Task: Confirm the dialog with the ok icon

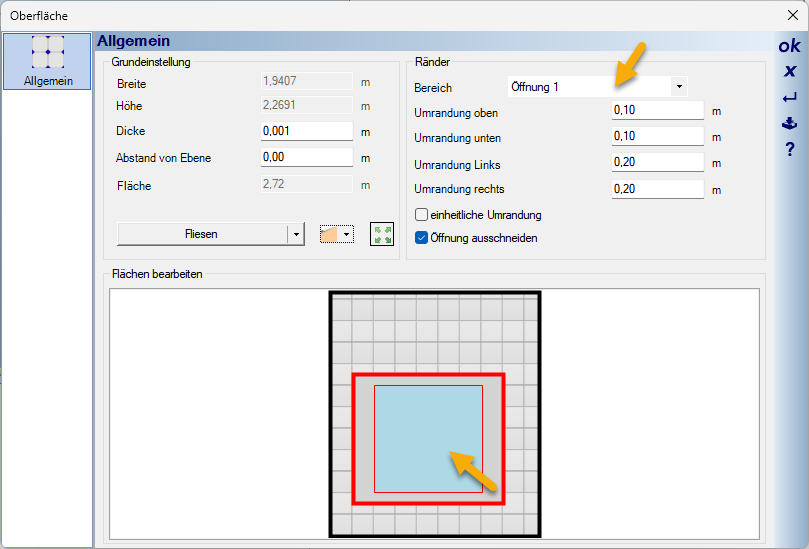Action: 789,46
